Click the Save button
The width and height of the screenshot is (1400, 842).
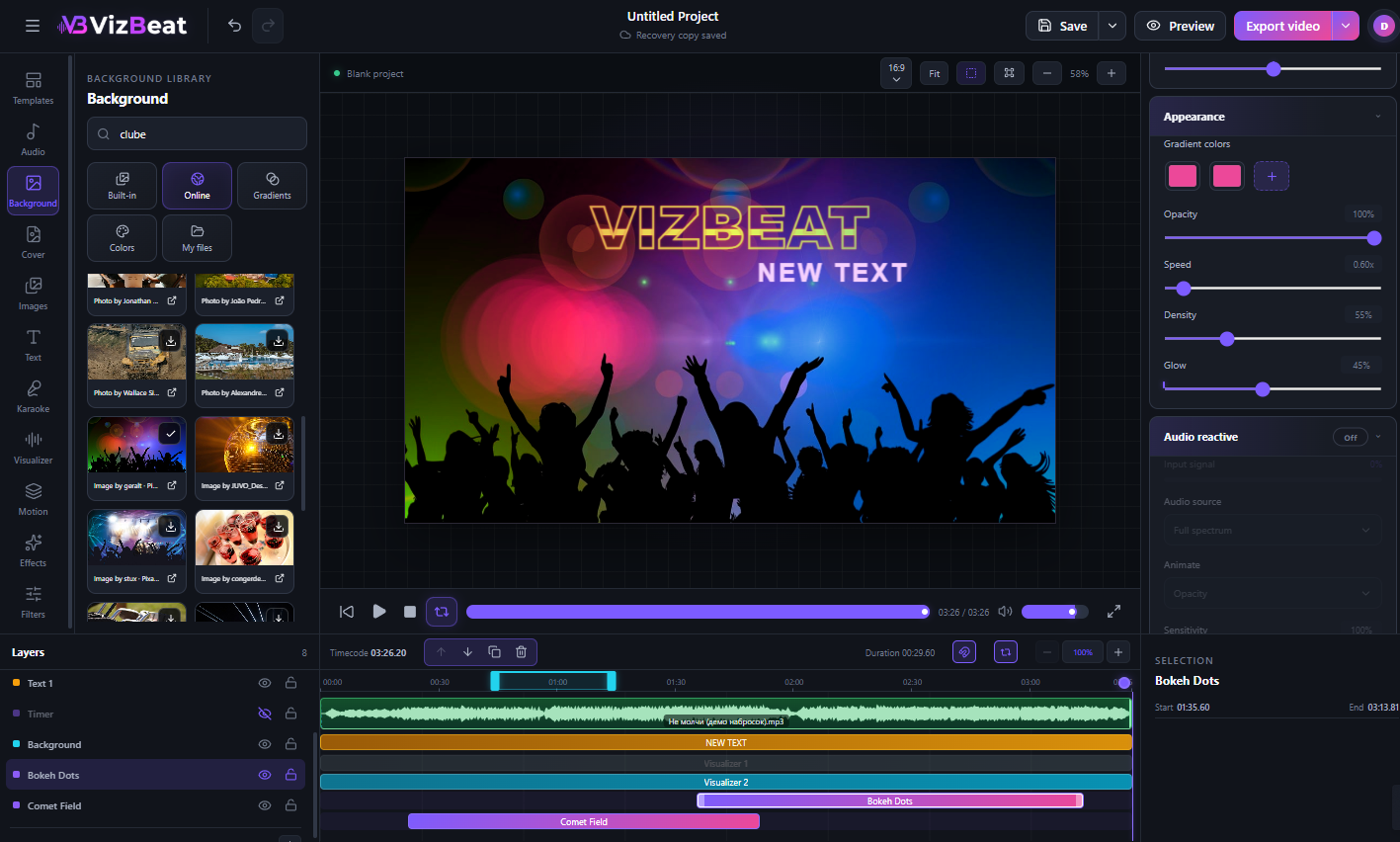coord(1062,26)
